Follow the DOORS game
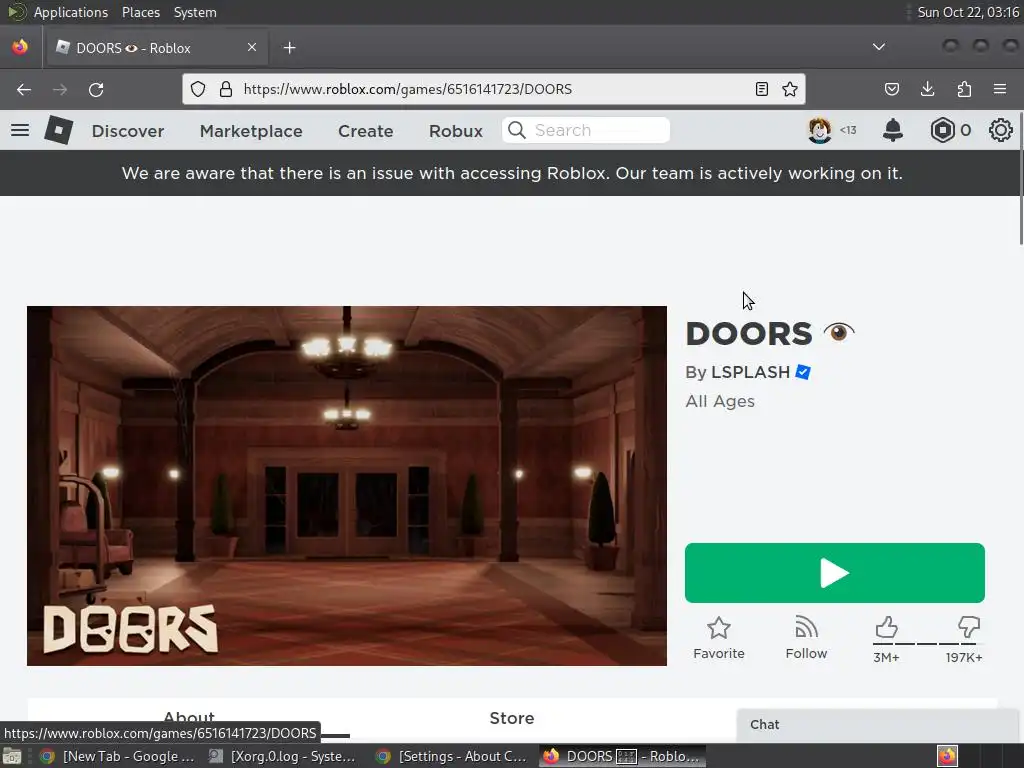This screenshot has width=1024, height=768. pos(807,638)
